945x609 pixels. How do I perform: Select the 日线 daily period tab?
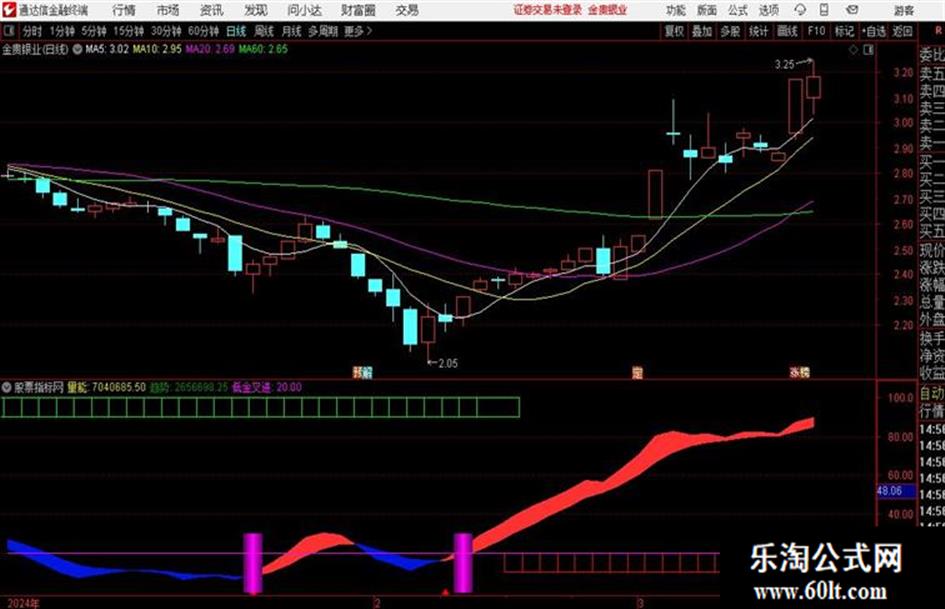236,31
